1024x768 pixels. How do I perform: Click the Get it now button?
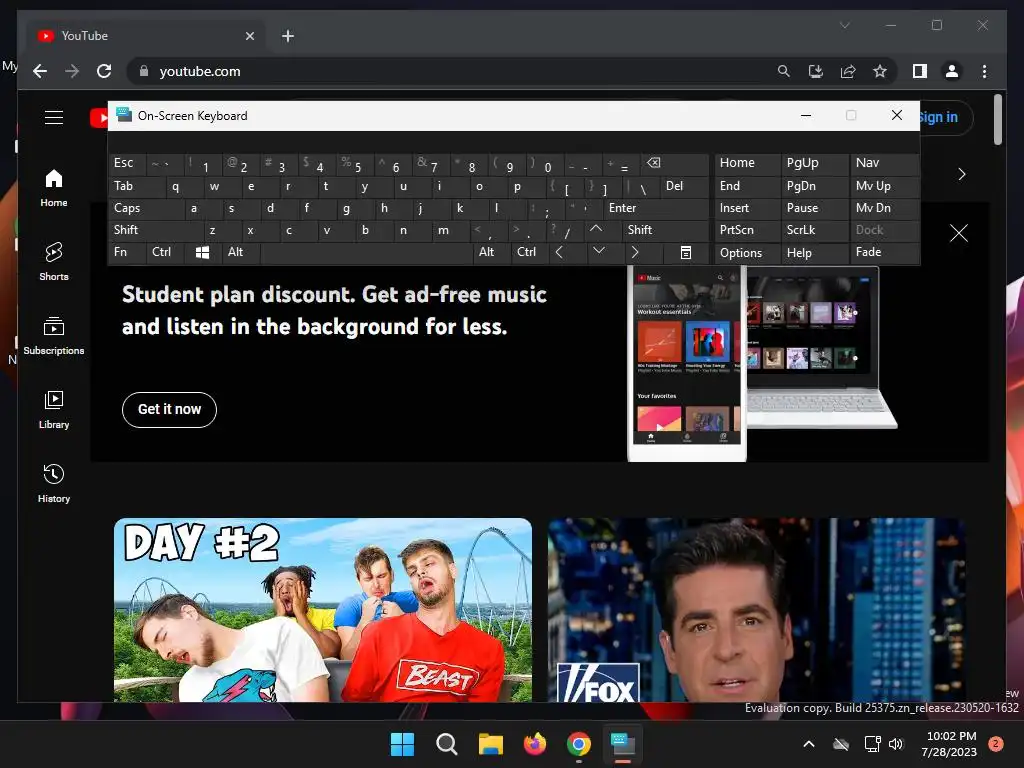[x=169, y=409]
